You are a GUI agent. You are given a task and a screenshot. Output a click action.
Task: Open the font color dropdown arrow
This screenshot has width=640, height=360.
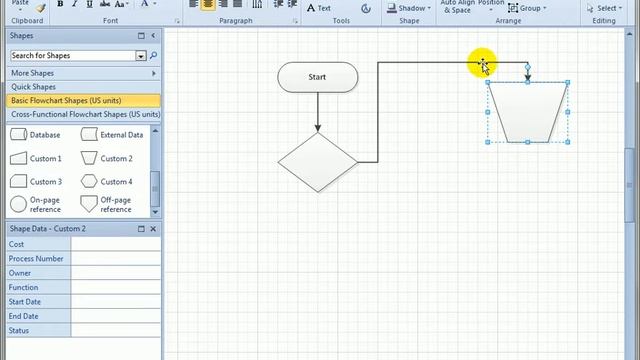pyautogui.click(x=155, y=4)
